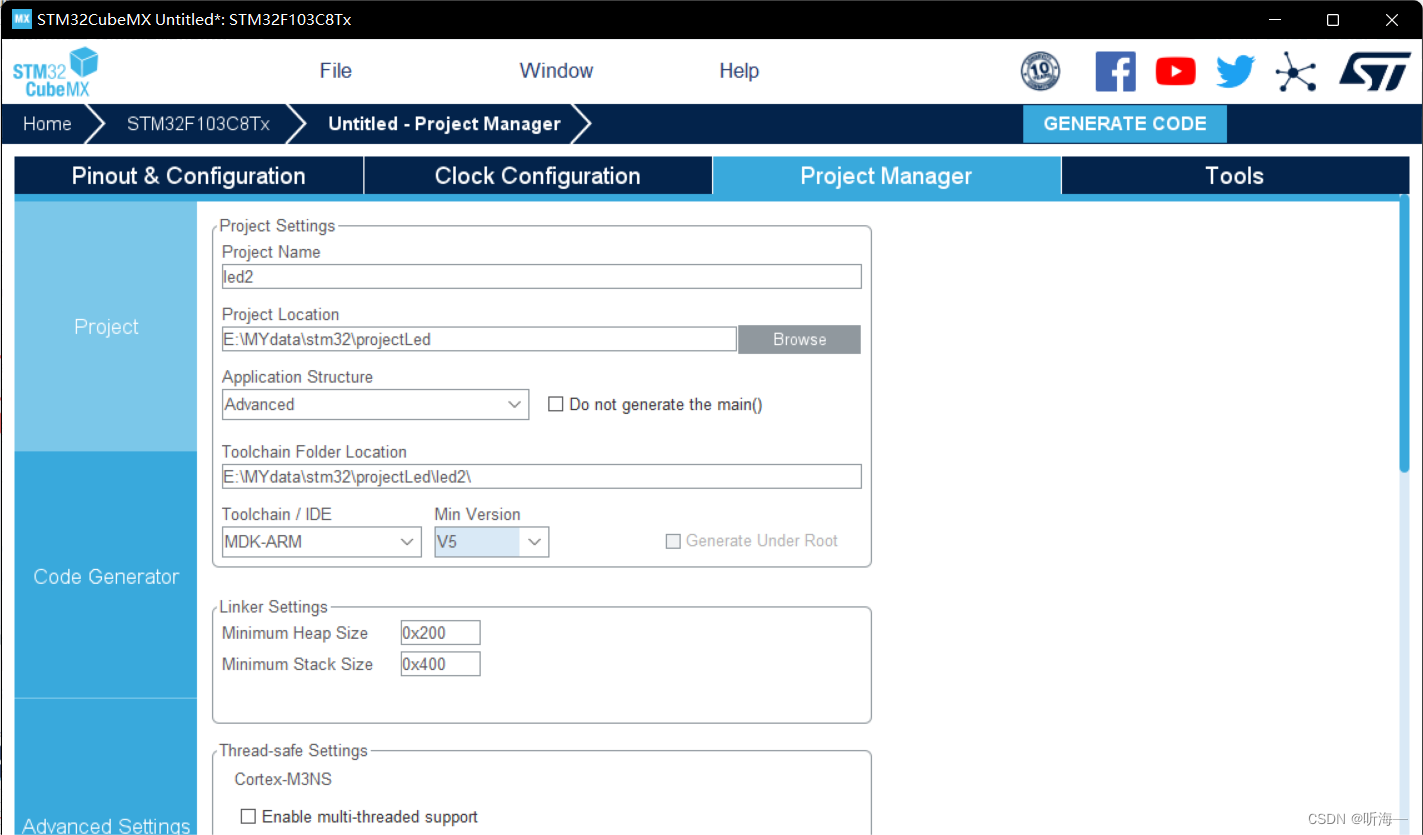Click Untitled - Project Manager breadcrumb
1423x835 pixels.
[444, 124]
